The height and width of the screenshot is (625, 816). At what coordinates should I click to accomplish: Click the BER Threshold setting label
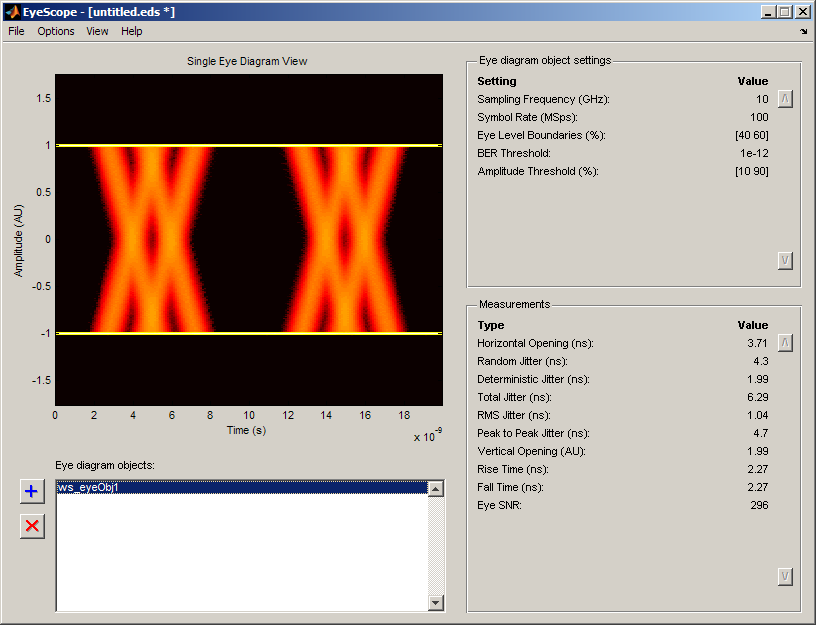coord(514,153)
